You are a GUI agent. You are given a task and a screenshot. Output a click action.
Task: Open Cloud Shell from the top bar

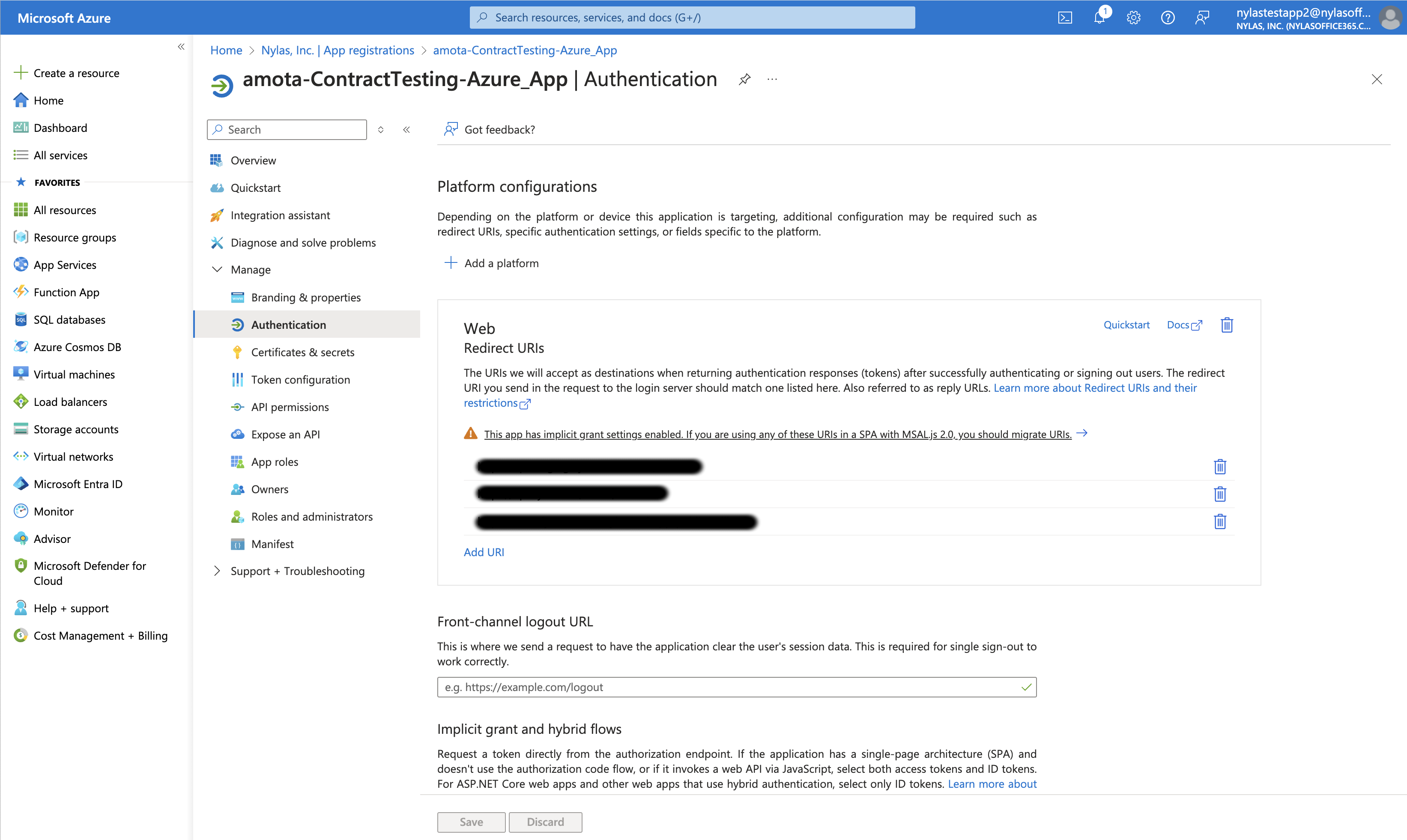[x=1065, y=17]
